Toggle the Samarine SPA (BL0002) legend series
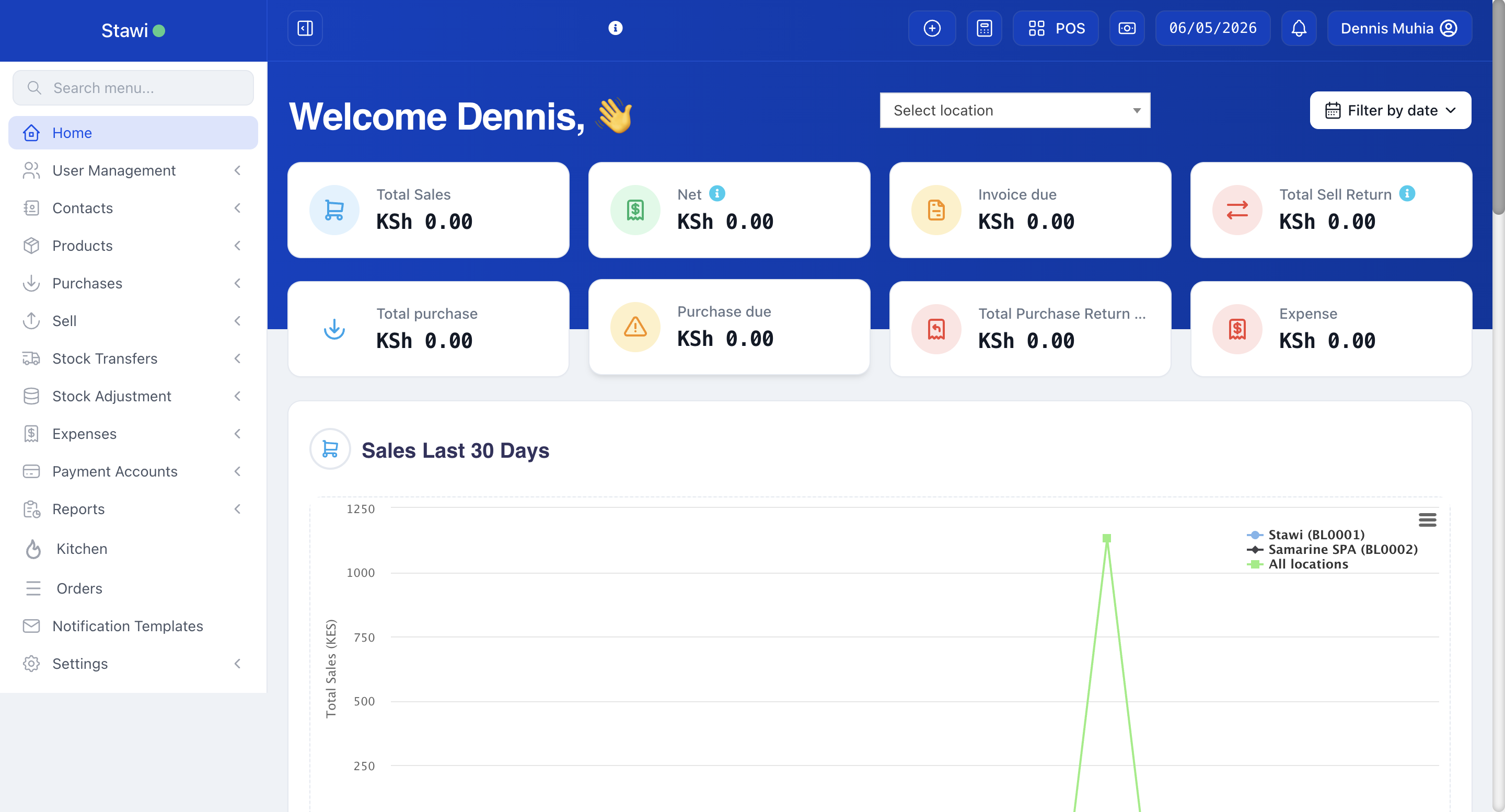The height and width of the screenshot is (812, 1505). (1332, 549)
